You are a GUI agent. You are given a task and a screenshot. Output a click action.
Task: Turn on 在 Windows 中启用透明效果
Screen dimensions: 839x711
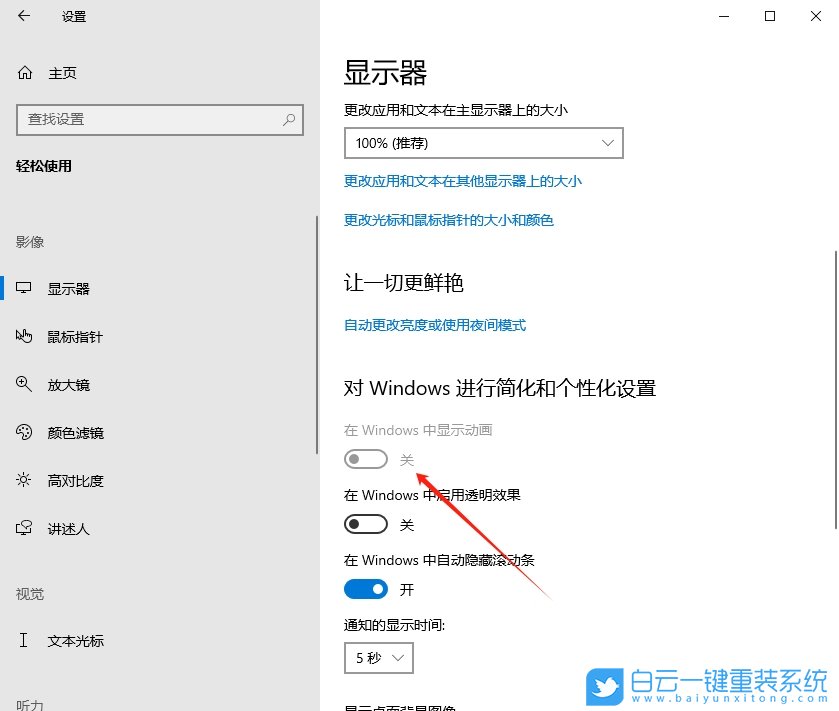point(365,523)
